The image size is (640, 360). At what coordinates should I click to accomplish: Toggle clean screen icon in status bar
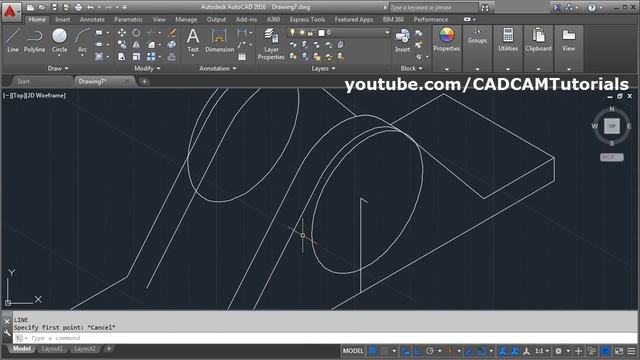(619, 351)
